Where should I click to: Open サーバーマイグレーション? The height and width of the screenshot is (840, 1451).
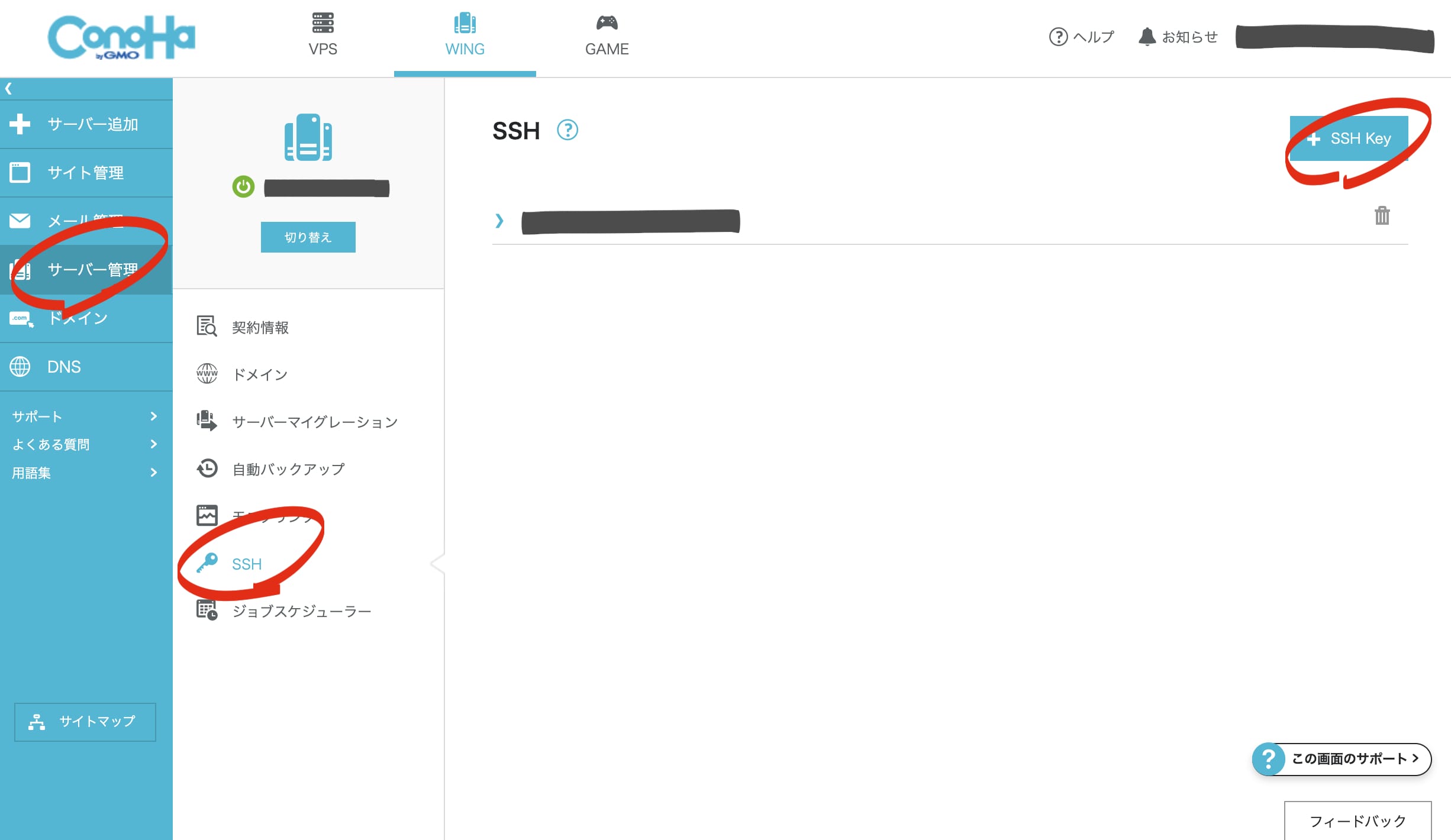(x=315, y=422)
